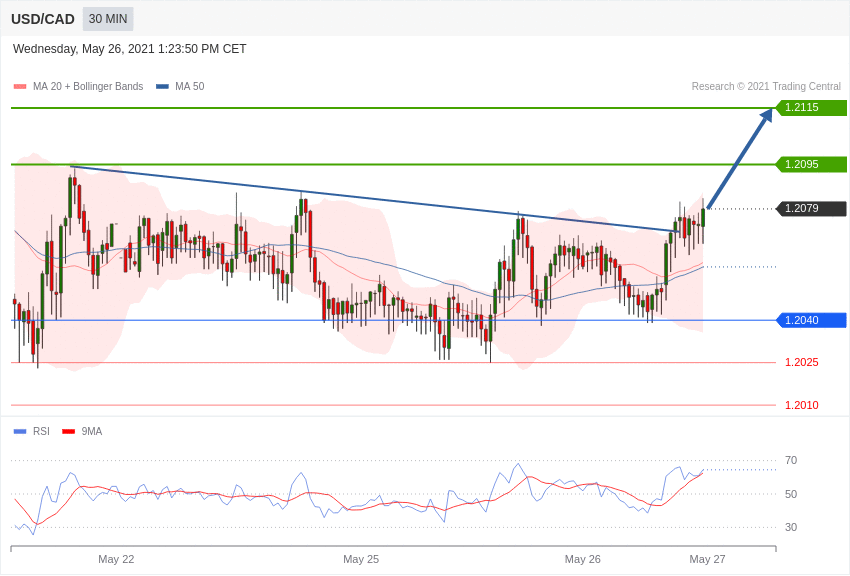Click the 'May 22' date axis label
This screenshot has height=576, width=850.
116,559
